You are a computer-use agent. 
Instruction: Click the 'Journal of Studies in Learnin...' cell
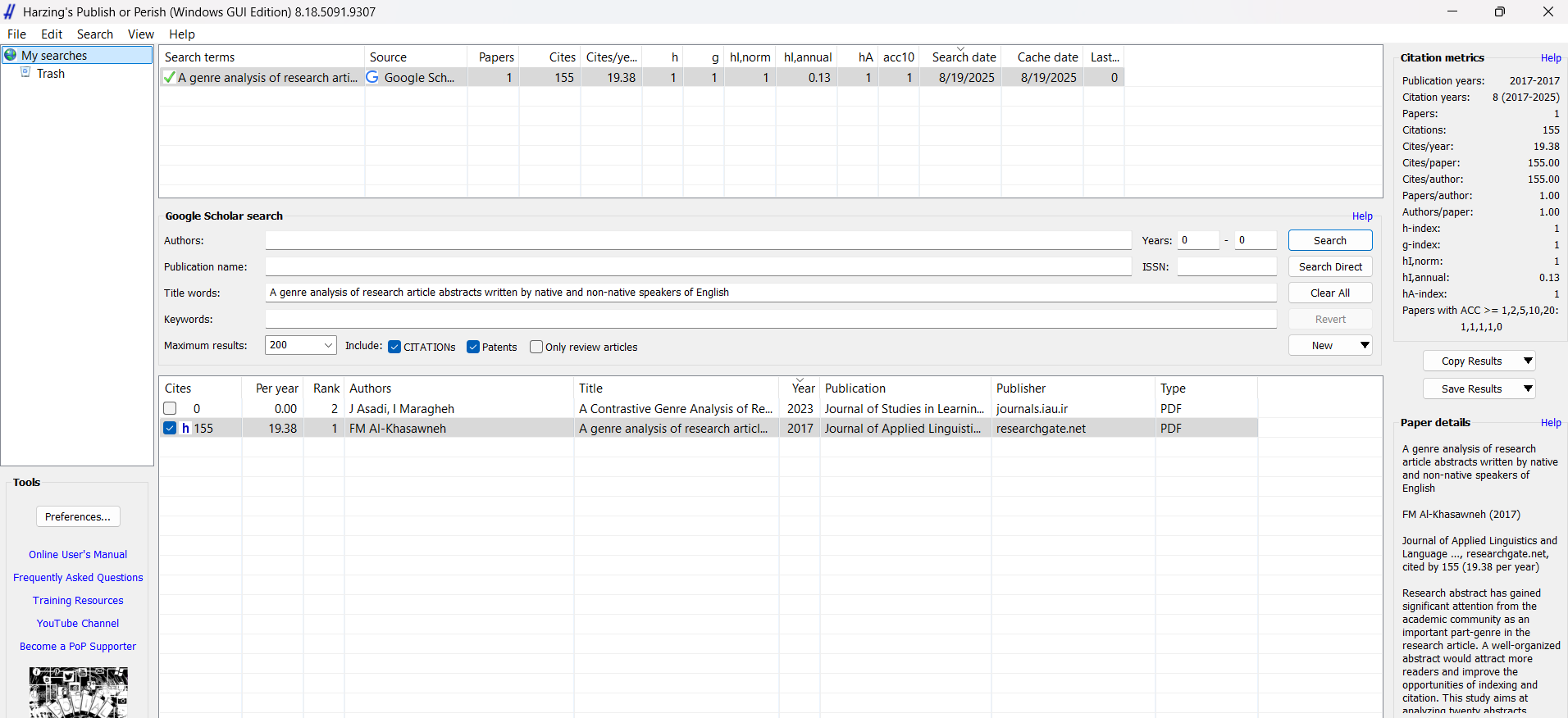pos(905,408)
